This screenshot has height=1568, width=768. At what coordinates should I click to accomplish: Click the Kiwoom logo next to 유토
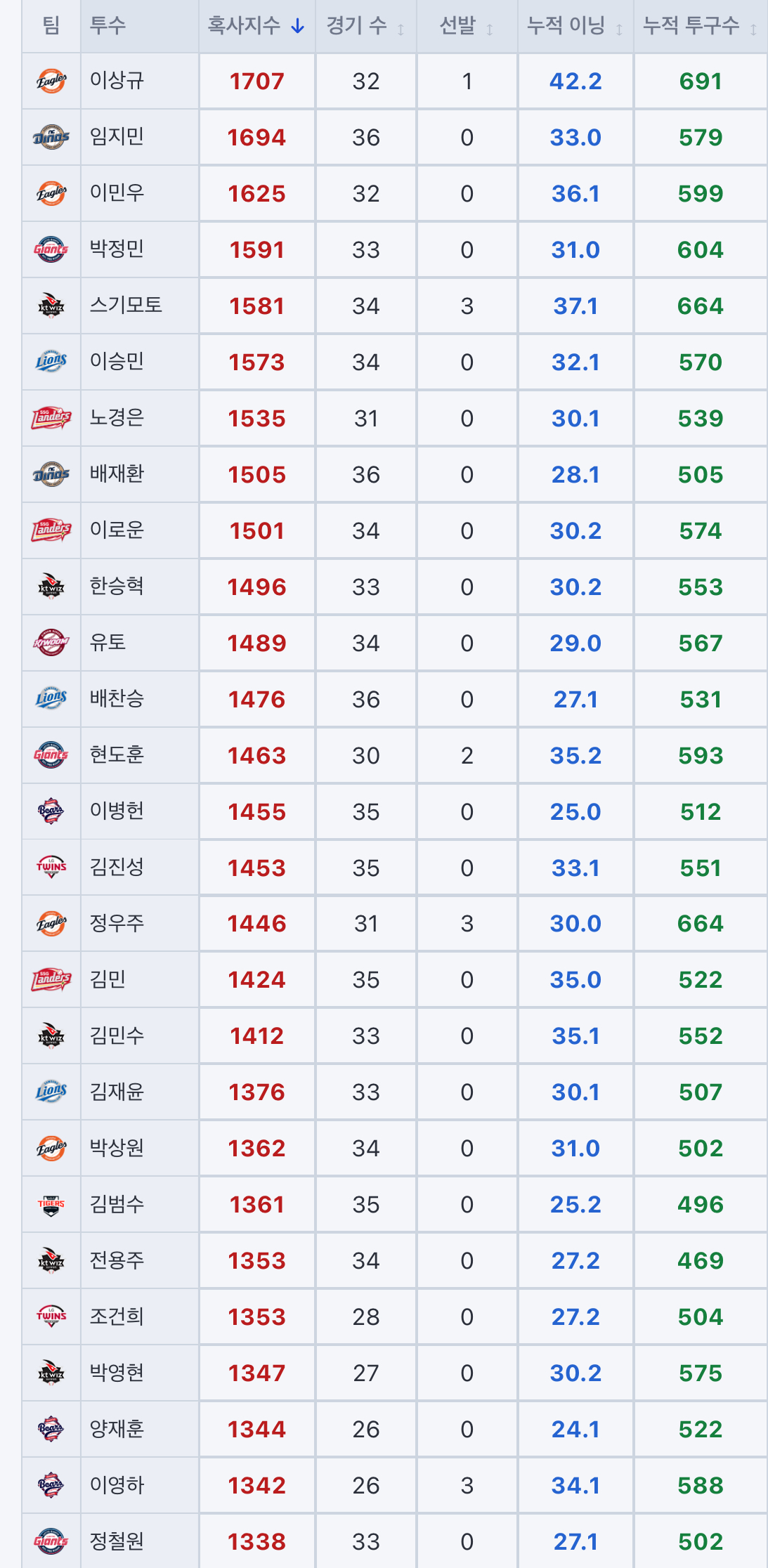click(51, 642)
